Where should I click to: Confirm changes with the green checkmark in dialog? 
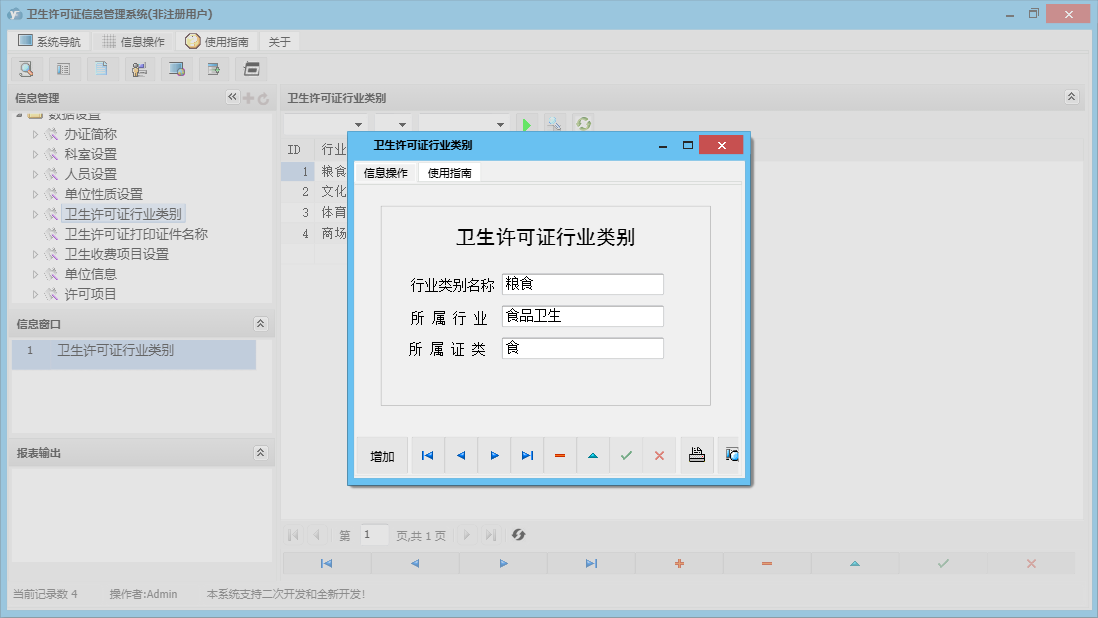coord(627,455)
